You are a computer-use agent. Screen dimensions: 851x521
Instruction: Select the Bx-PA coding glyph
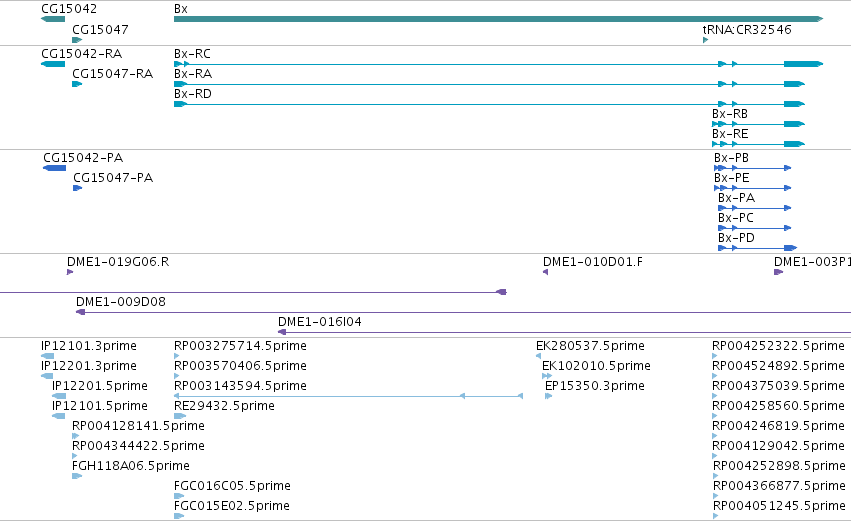point(754,208)
